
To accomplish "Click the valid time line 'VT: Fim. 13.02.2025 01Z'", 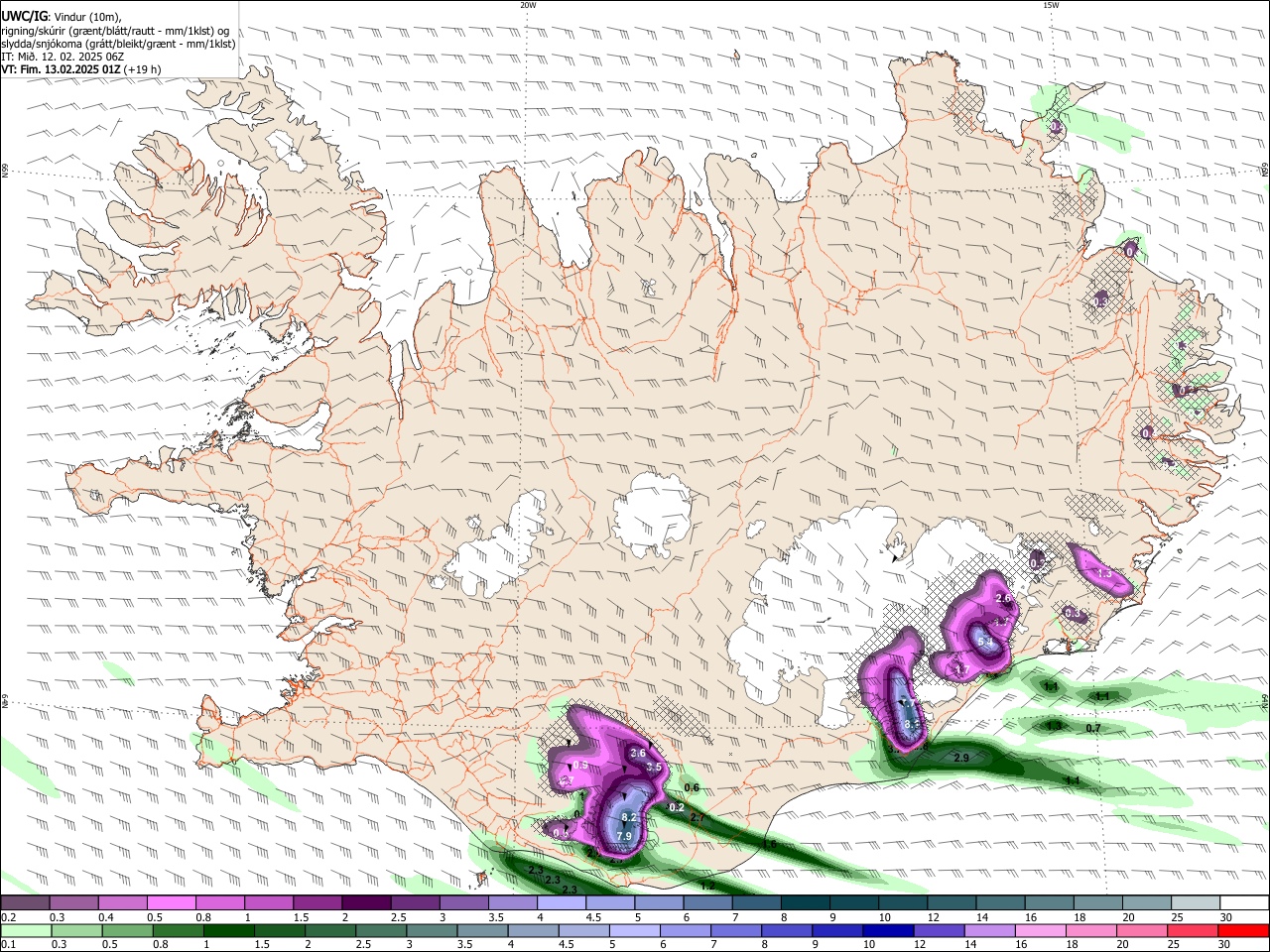I will click(x=62, y=69).
